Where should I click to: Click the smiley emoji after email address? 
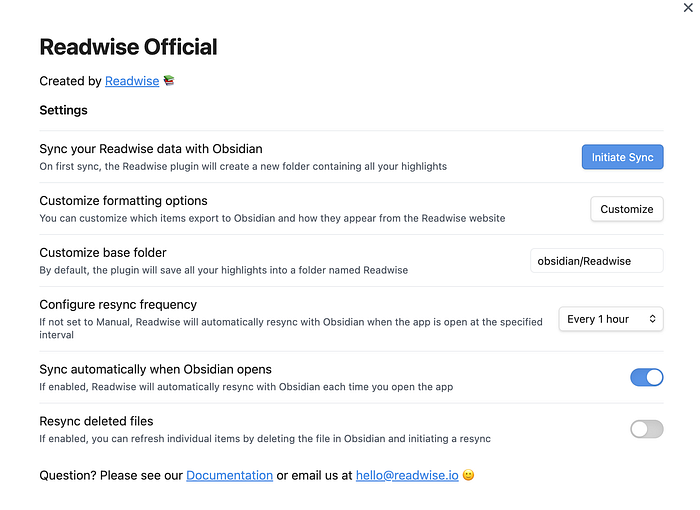click(468, 475)
